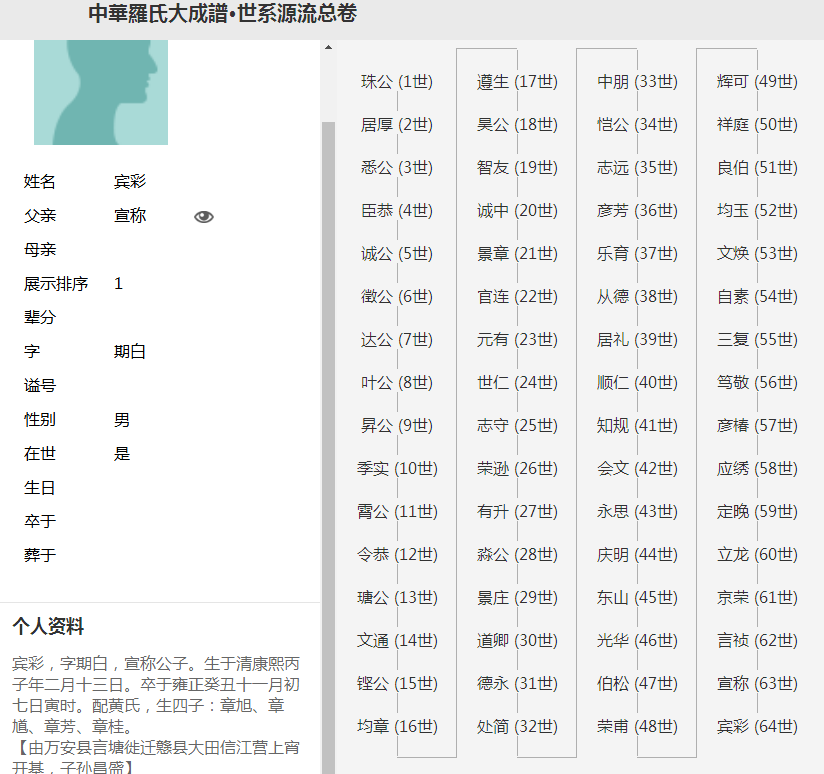Open ancestor 珠公 (1世)
The image size is (824, 774).
pos(397,82)
